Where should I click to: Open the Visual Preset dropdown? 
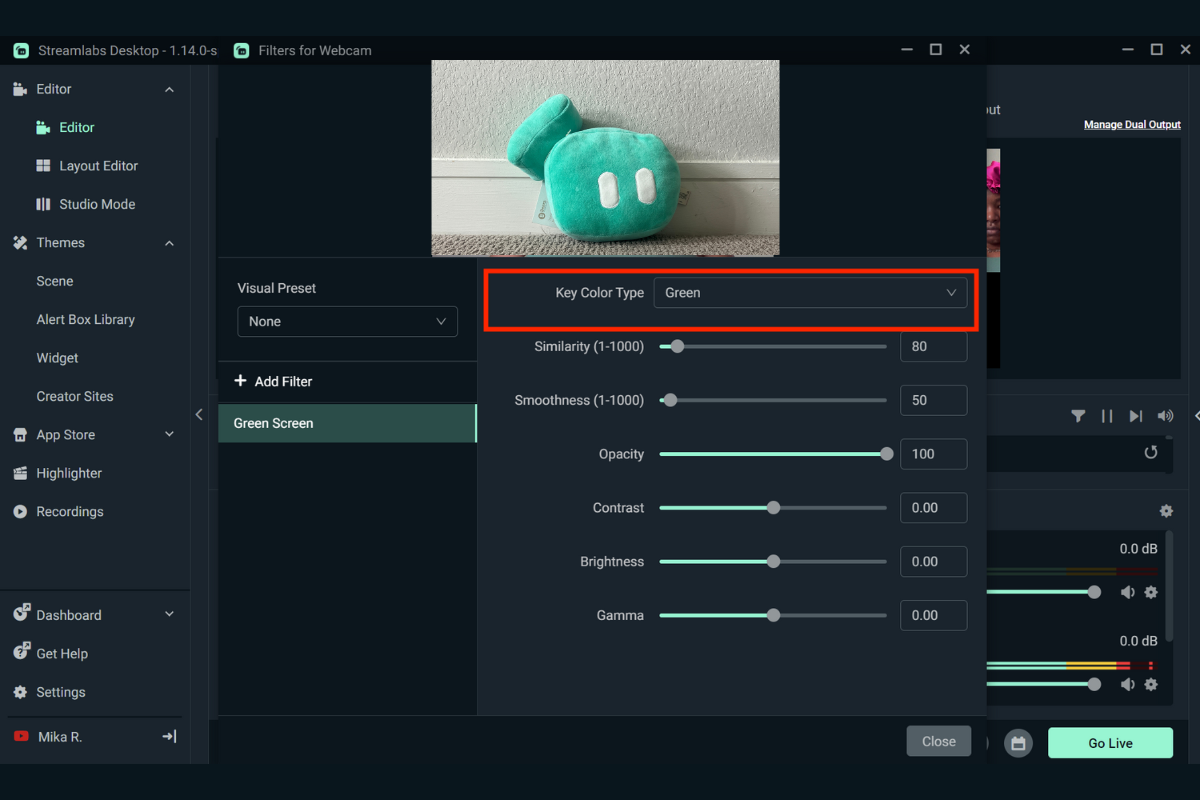[347, 321]
